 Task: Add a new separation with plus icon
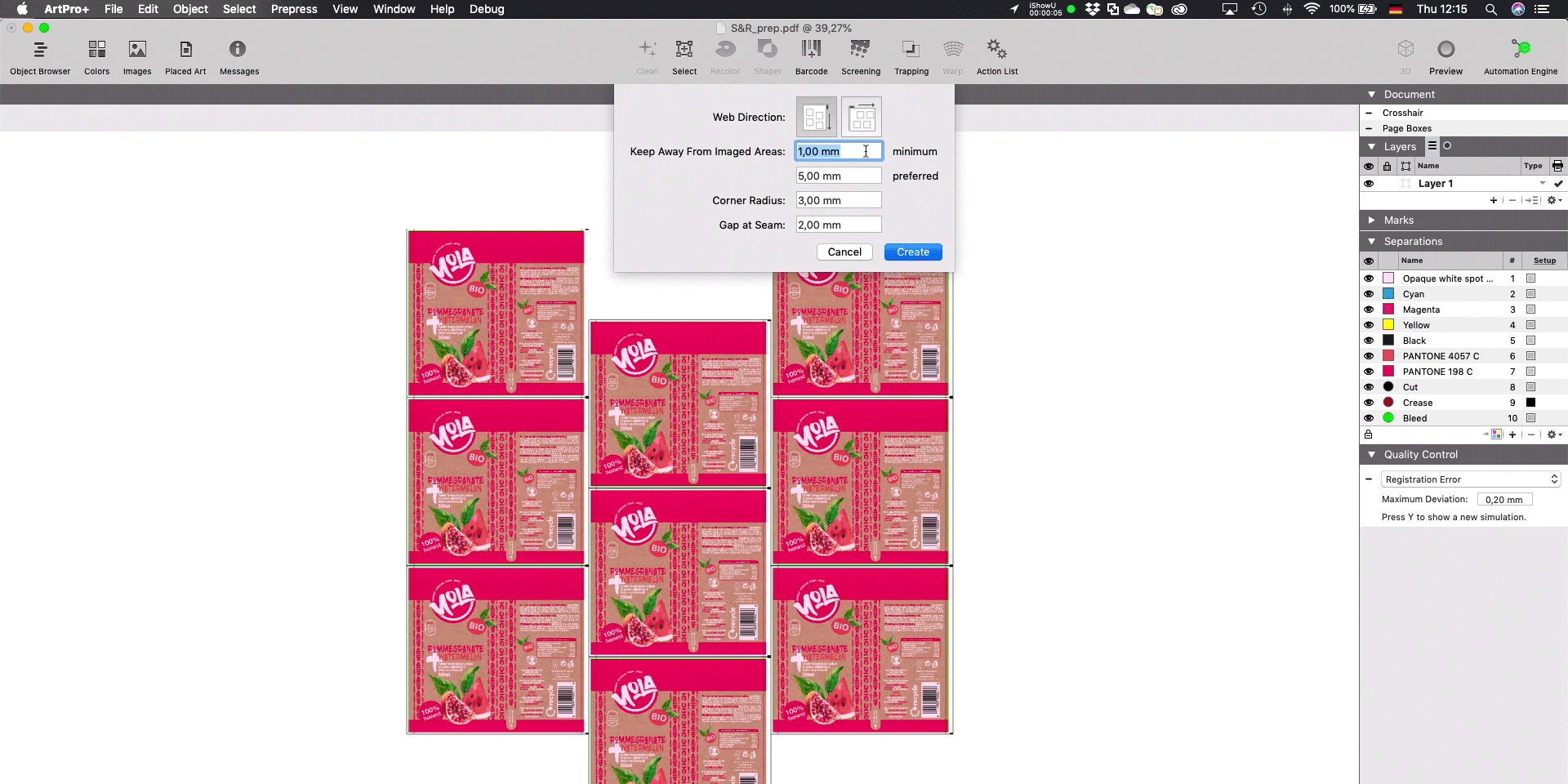pyautogui.click(x=1512, y=434)
